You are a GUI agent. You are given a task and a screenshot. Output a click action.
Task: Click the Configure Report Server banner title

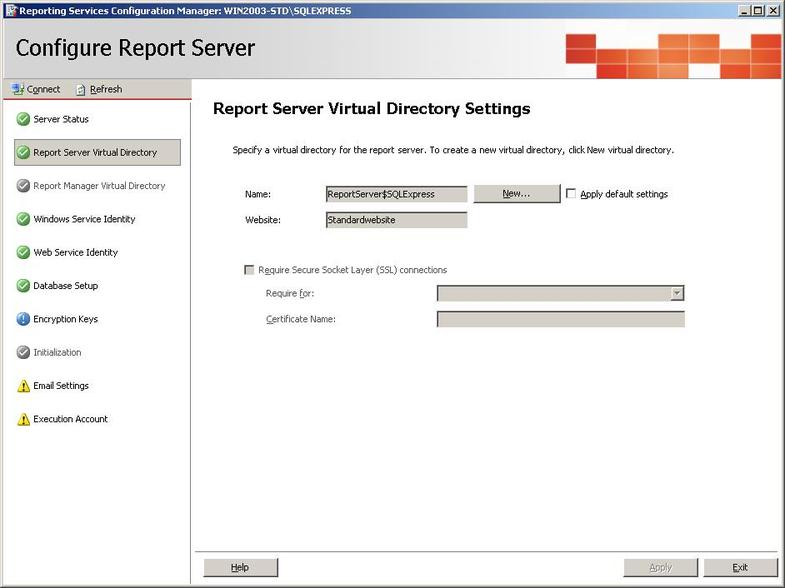135,48
